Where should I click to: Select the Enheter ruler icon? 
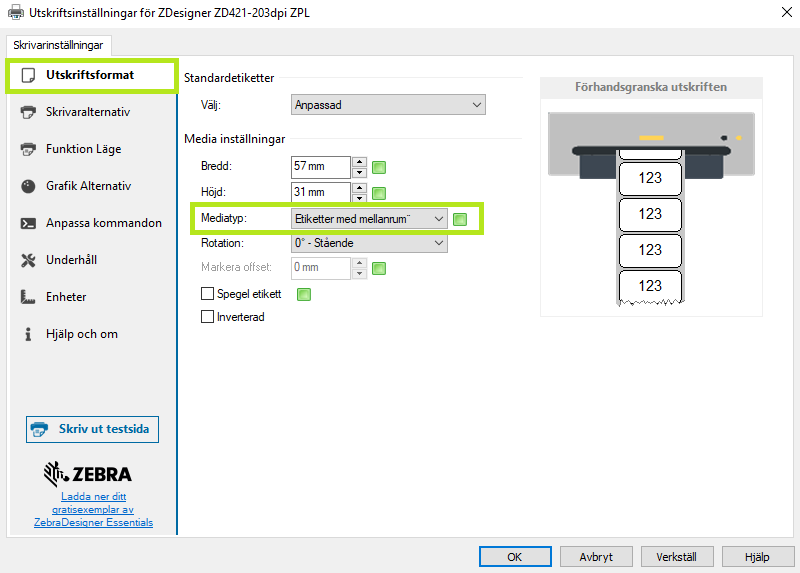(x=28, y=297)
